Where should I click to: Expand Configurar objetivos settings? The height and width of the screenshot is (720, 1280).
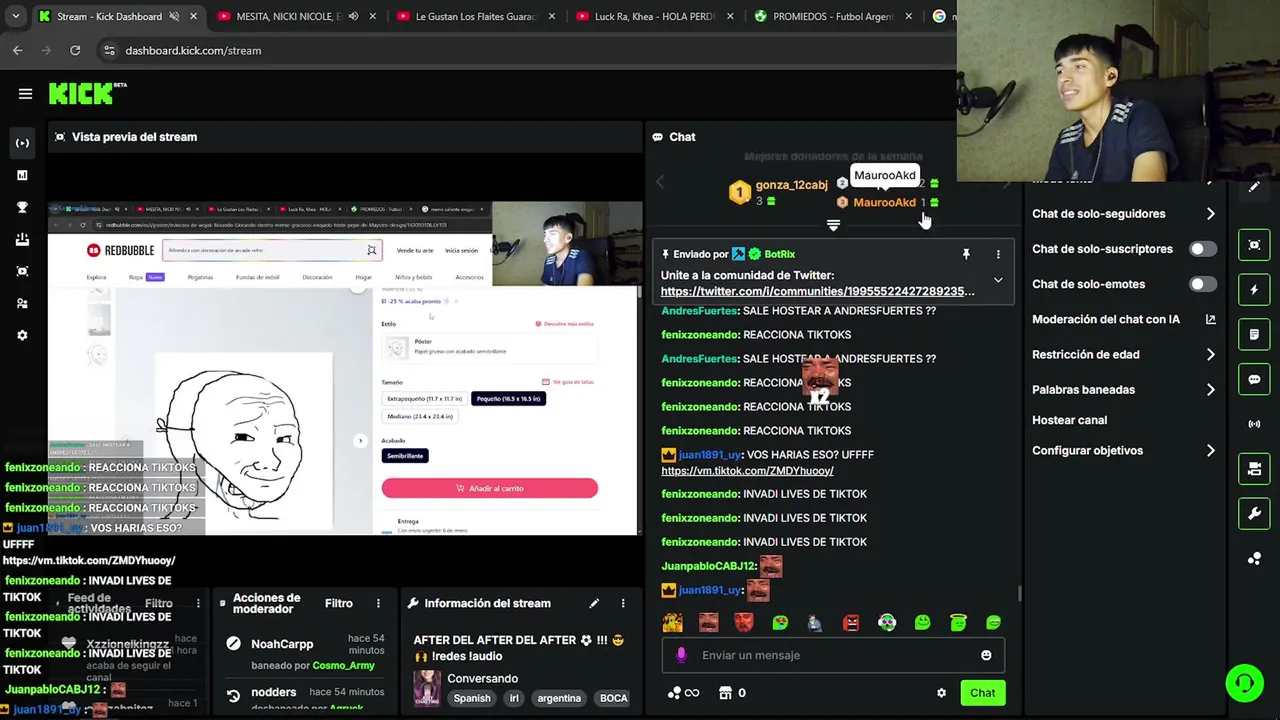pyautogui.click(x=1210, y=451)
